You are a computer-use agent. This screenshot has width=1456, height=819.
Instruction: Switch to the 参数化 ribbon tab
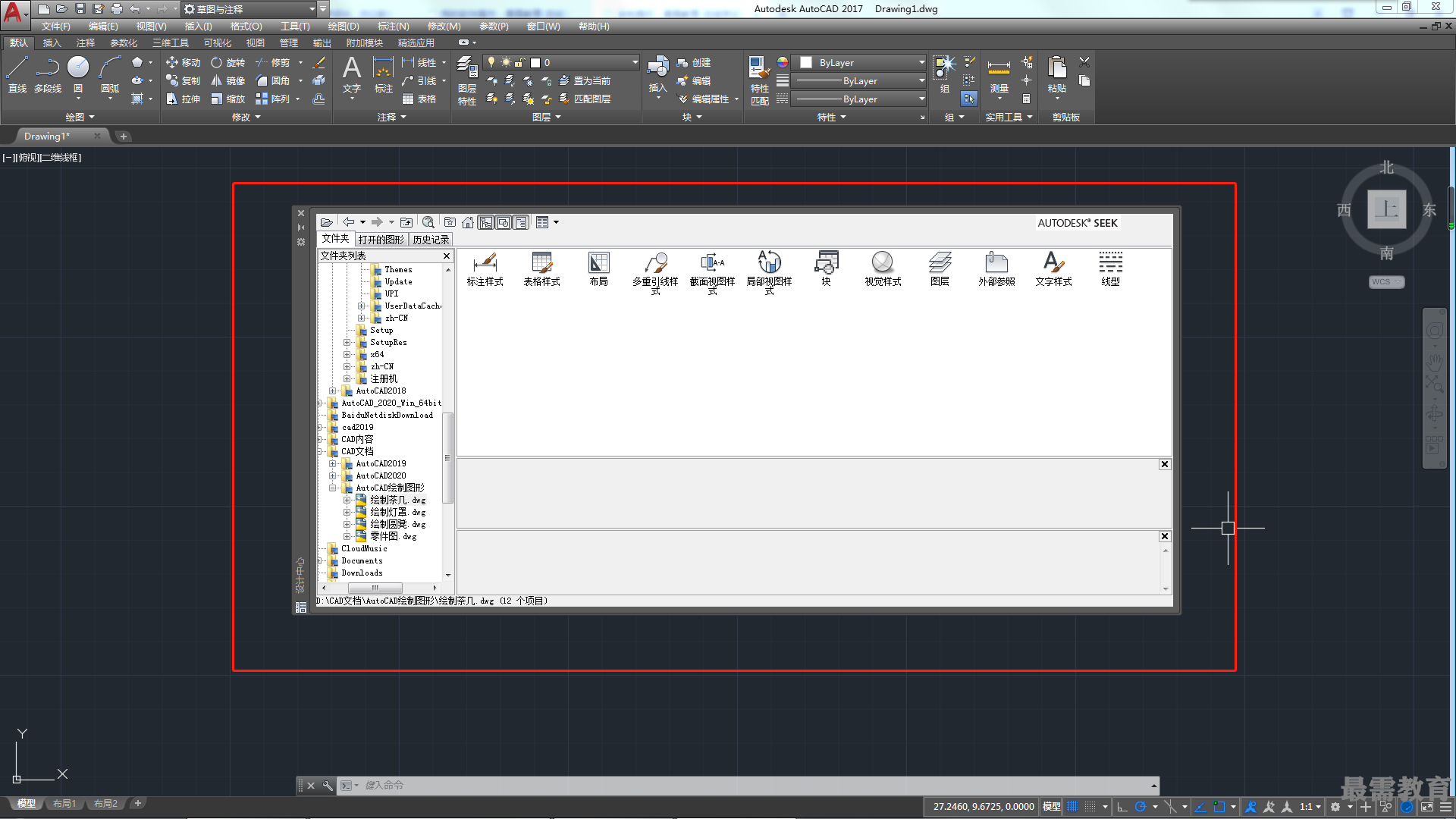tap(124, 43)
